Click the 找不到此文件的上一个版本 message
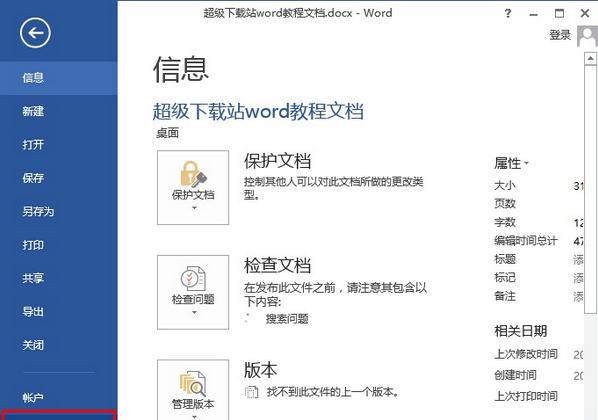Viewport: 598px width, 420px height. click(x=333, y=392)
